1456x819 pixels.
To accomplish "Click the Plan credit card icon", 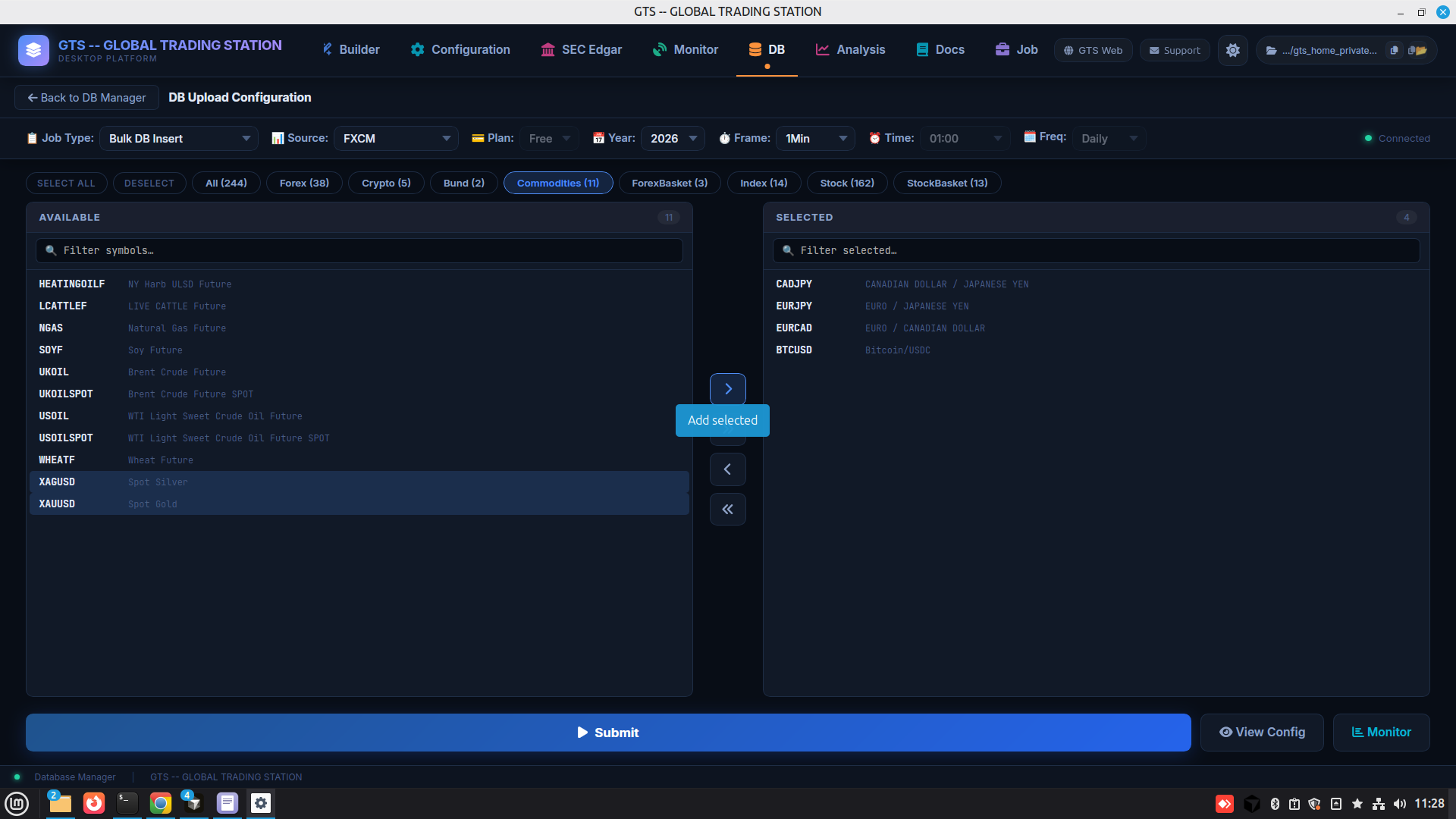I will pyautogui.click(x=478, y=138).
